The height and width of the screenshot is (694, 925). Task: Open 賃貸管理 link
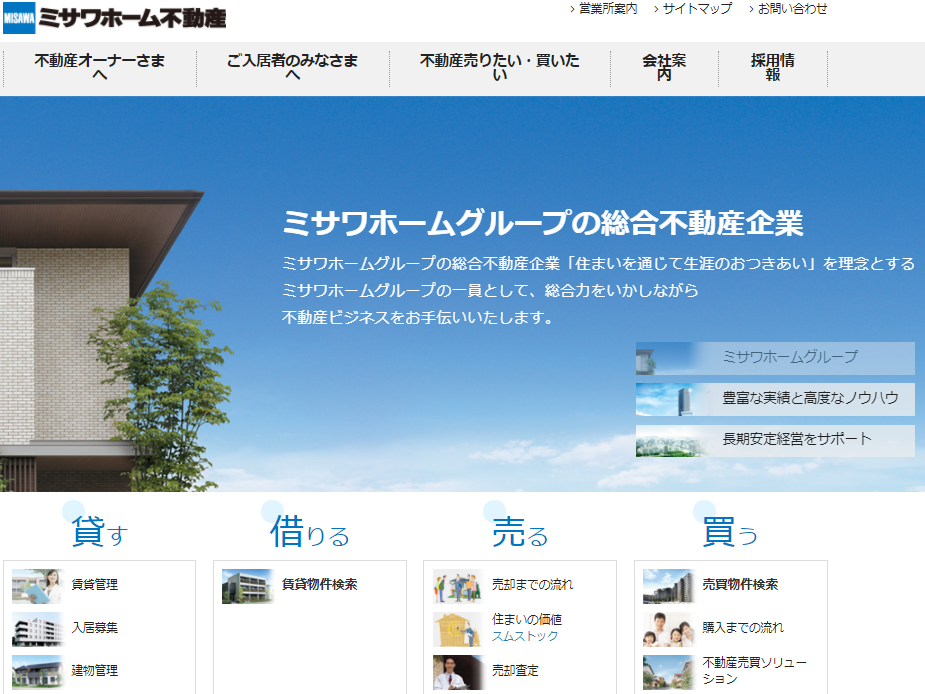[95, 584]
